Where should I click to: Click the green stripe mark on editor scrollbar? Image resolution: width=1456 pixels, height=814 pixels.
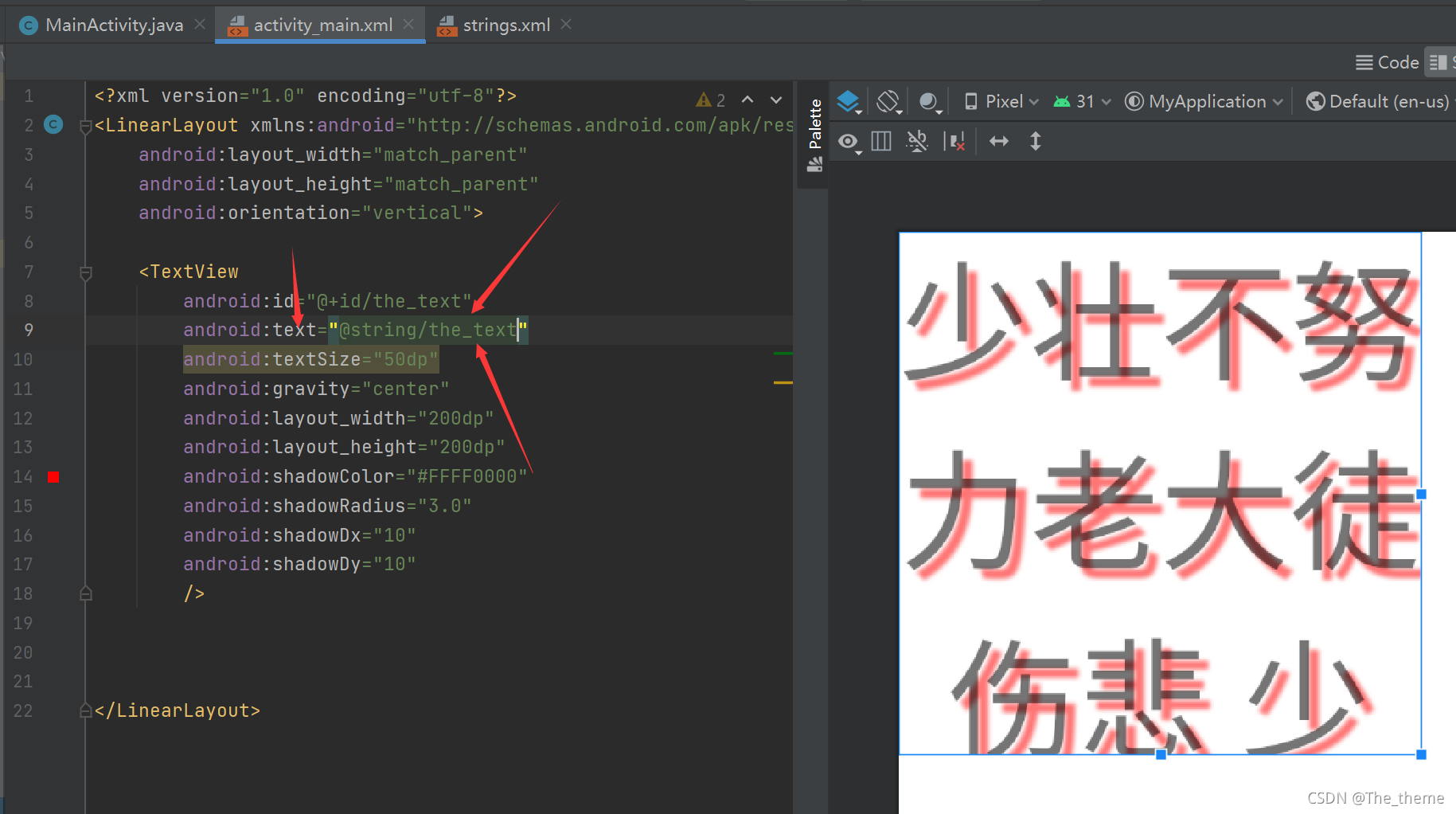(783, 353)
